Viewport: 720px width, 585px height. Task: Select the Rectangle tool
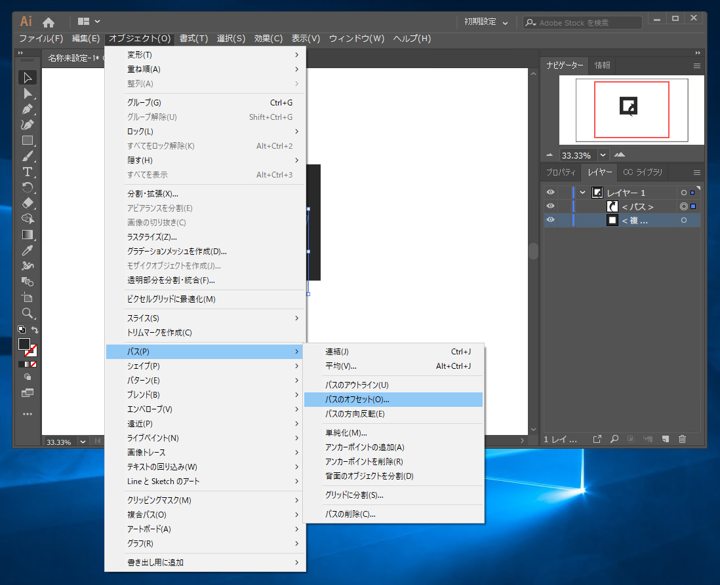(27, 141)
